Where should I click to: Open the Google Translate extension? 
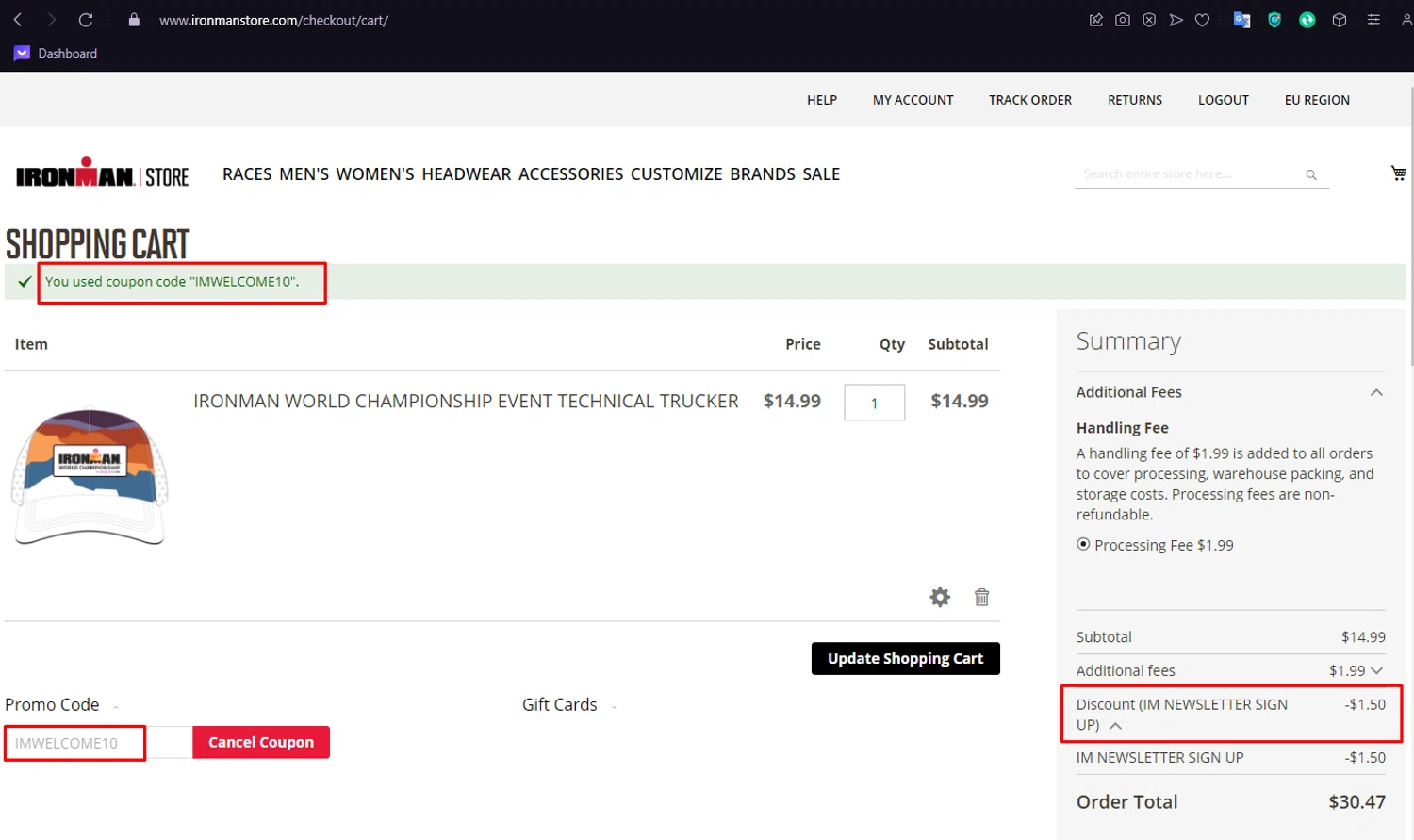click(1241, 20)
